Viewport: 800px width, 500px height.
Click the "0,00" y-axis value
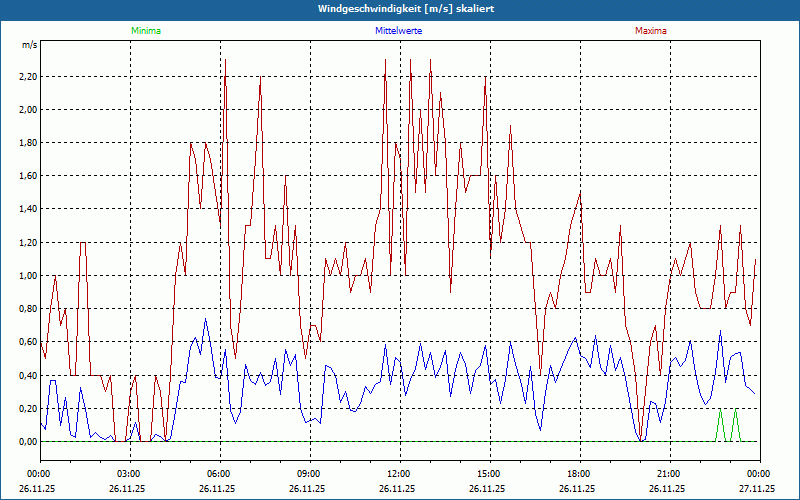point(29,442)
